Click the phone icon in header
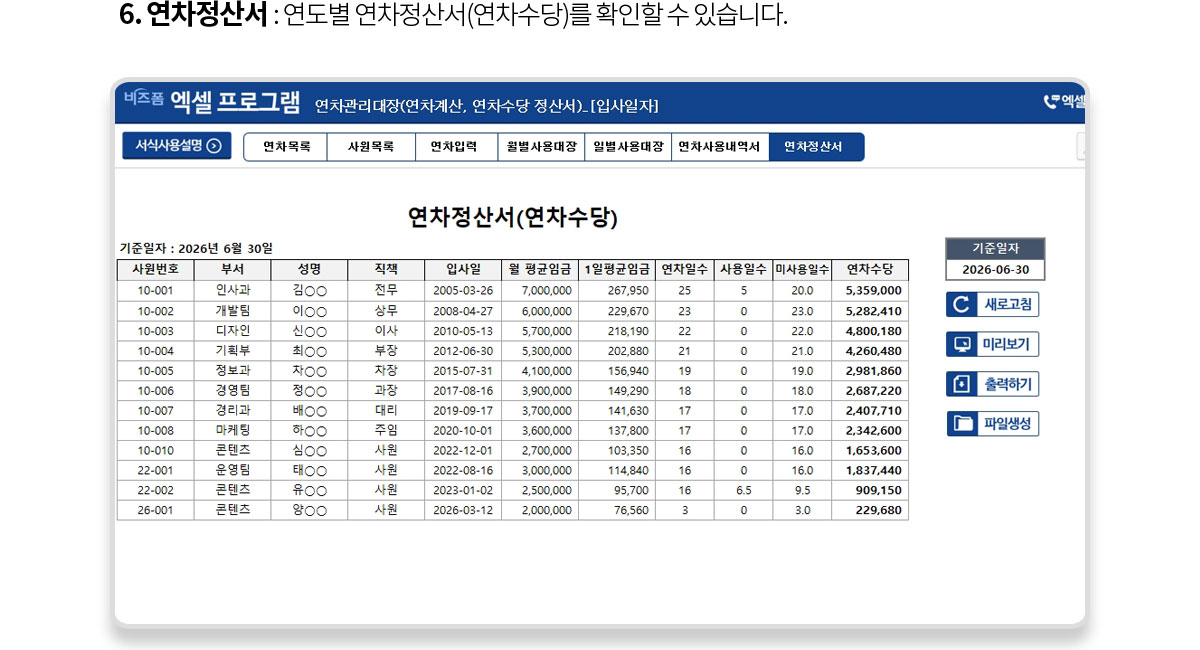Image resolution: width=1200 pixels, height=650 pixels. coord(1051,101)
